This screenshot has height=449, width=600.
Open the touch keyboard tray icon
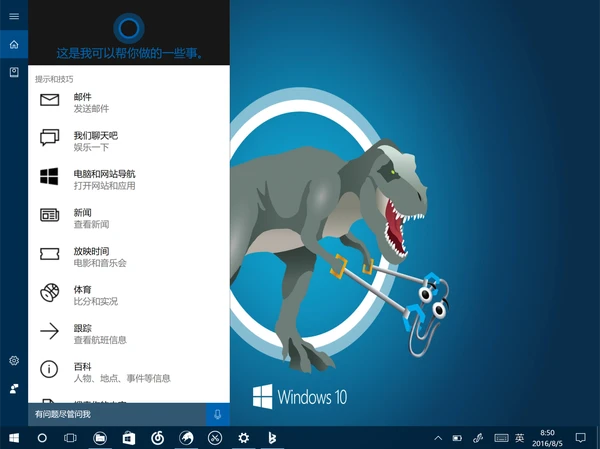pos(501,438)
